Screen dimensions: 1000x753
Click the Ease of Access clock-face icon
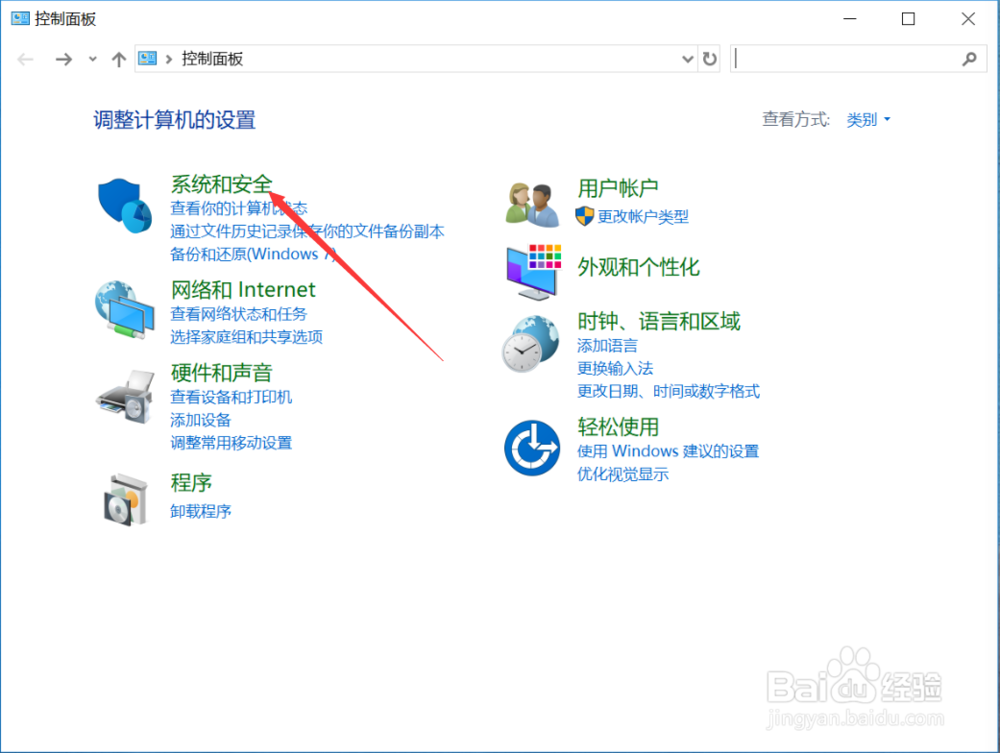(x=531, y=447)
